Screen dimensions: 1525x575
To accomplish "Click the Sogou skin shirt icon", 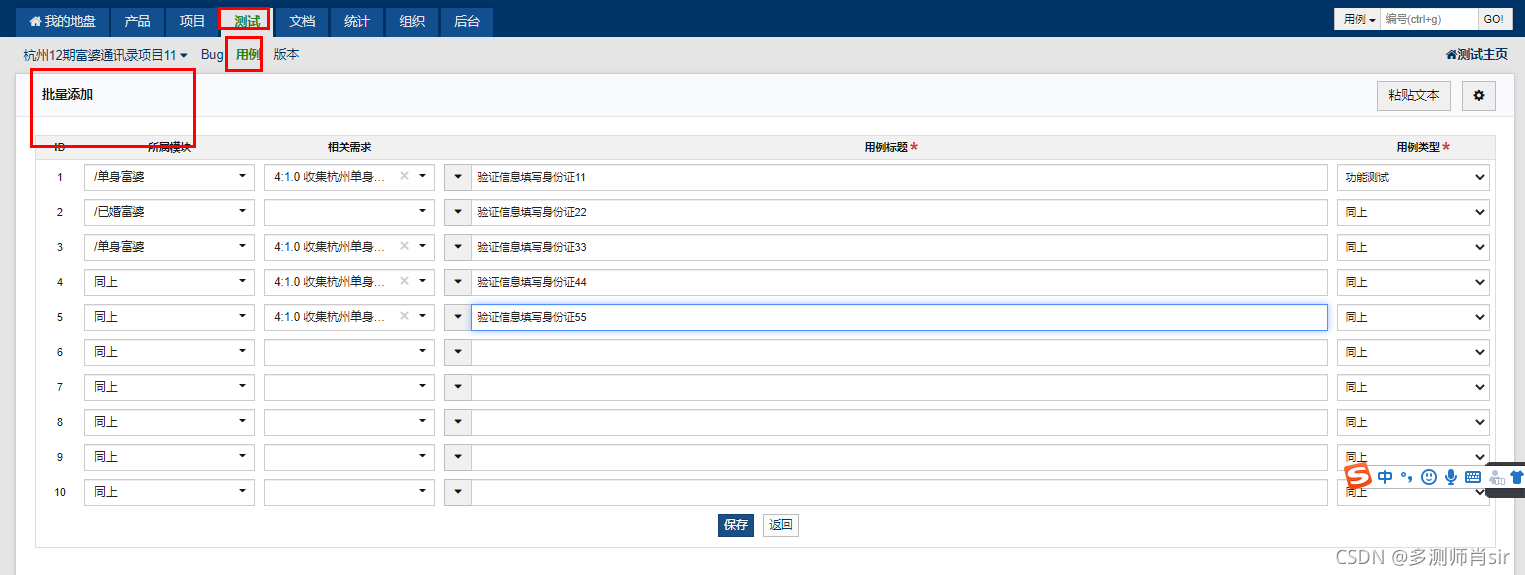I will pos(1517,478).
